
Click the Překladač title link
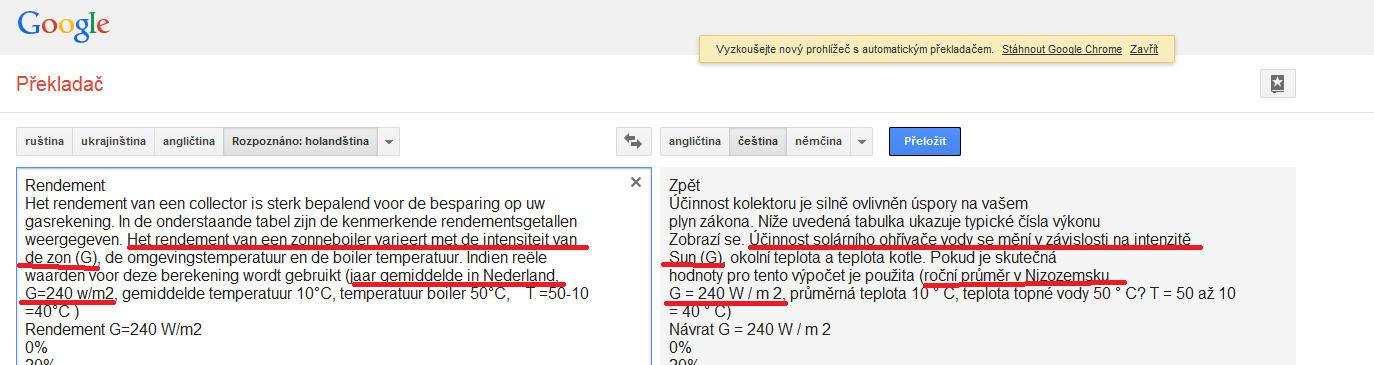click(x=60, y=84)
